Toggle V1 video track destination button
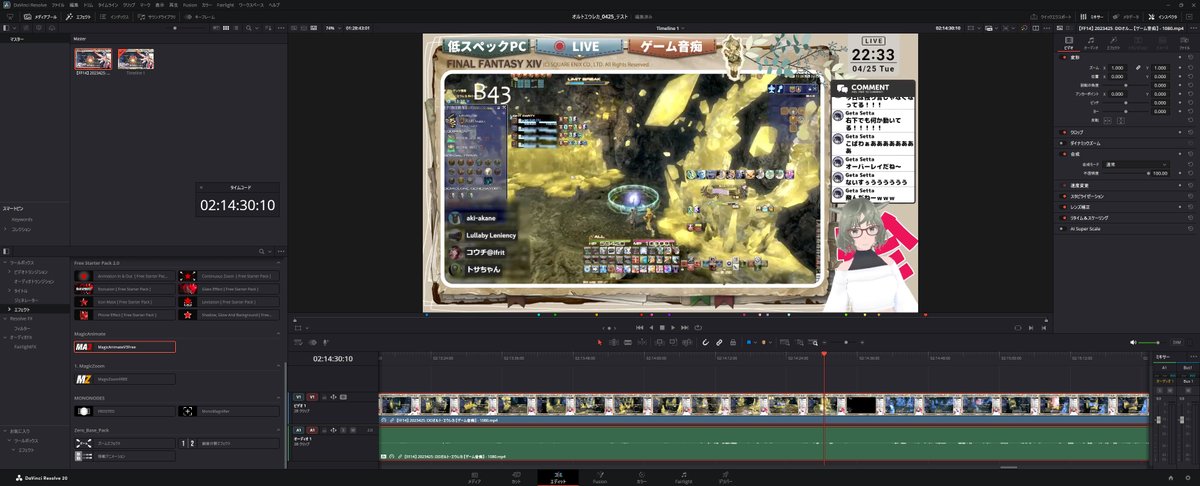This screenshot has height=486, width=1200. pos(298,397)
